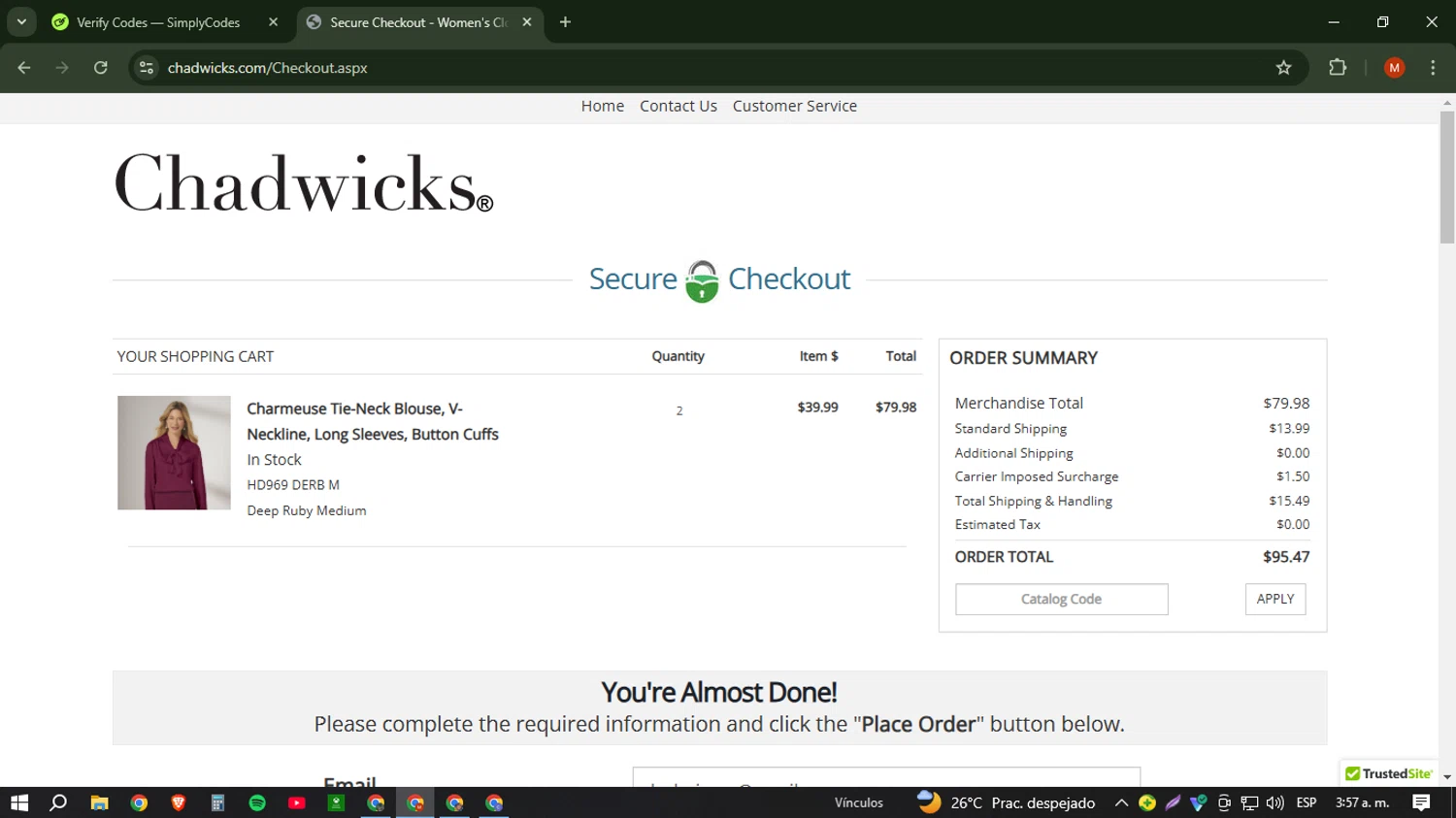The width and height of the screenshot is (1456, 818).
Task: Click the $95.47 order total value
Action: pyautogui.click(x=1286, y=557)
